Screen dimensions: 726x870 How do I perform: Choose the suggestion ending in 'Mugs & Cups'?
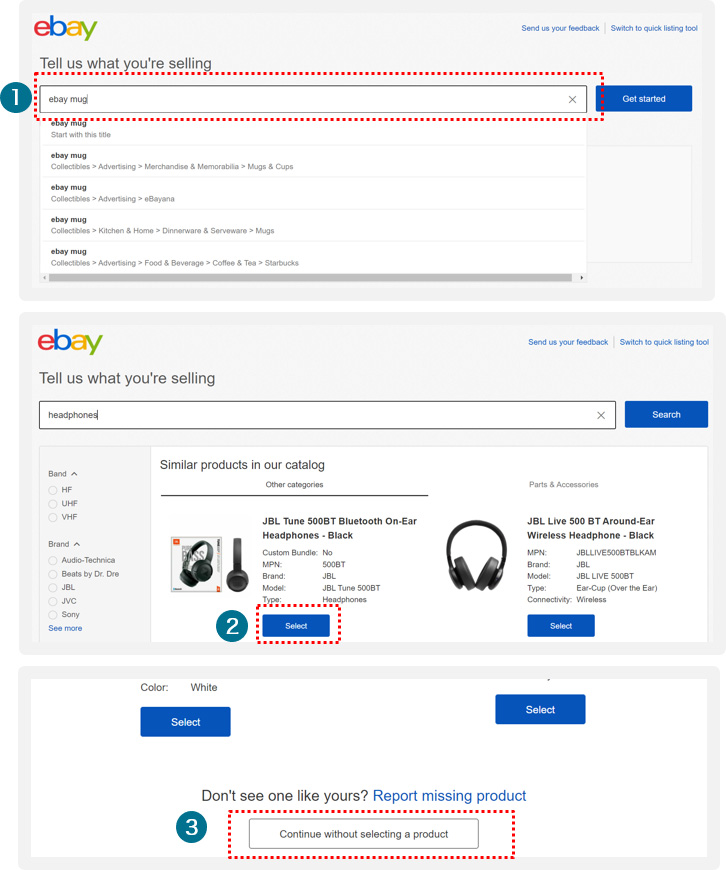pyautogui.click(x=313, y=161)
